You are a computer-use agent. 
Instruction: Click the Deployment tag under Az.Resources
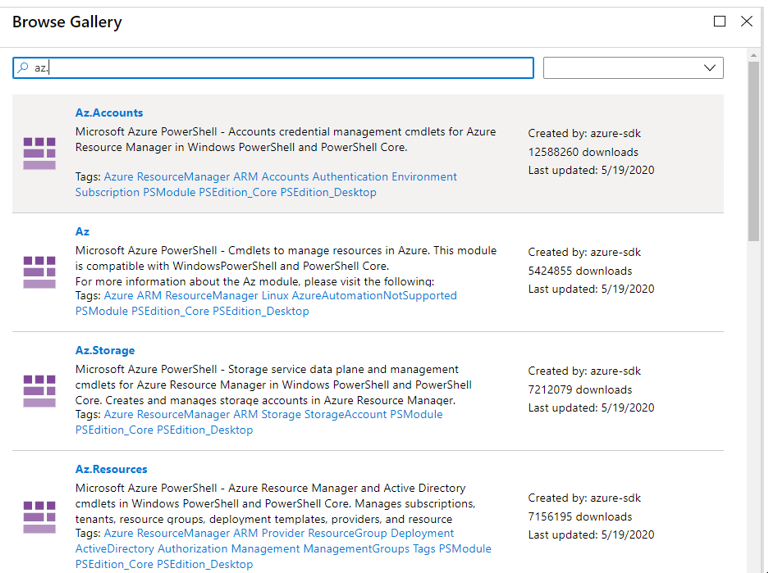(422, 533)
